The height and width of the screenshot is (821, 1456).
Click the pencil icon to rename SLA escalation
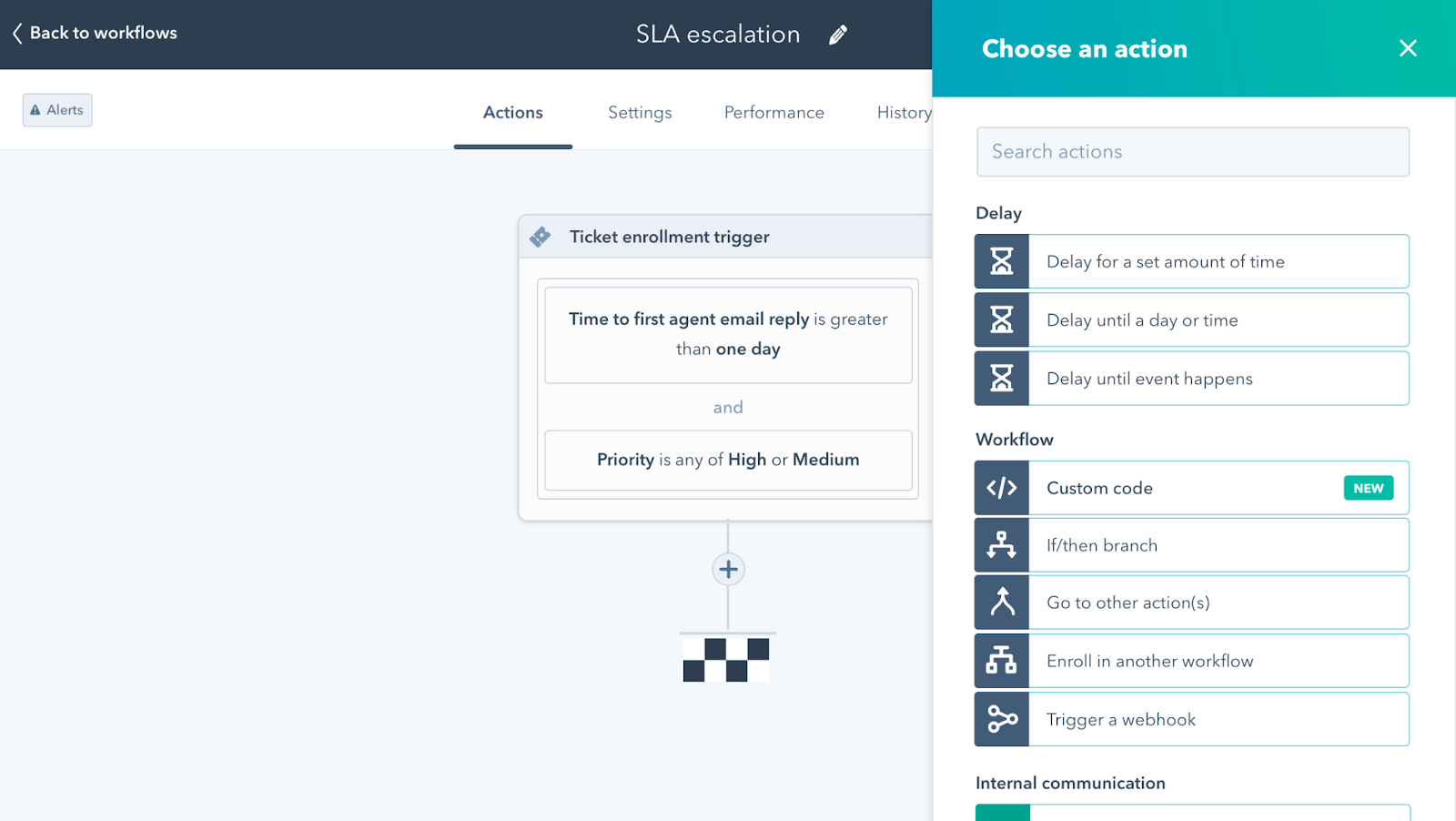pos(837,35)
